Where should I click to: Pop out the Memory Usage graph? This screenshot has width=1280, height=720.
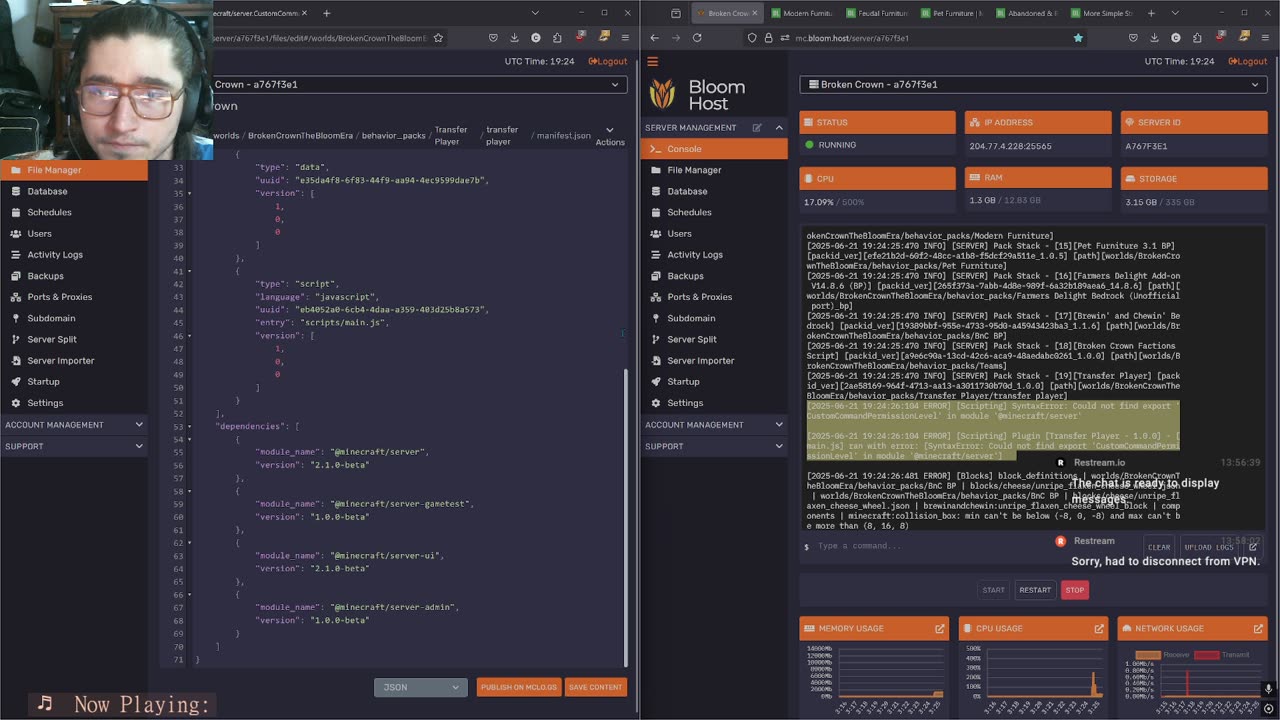coord(940,628)
